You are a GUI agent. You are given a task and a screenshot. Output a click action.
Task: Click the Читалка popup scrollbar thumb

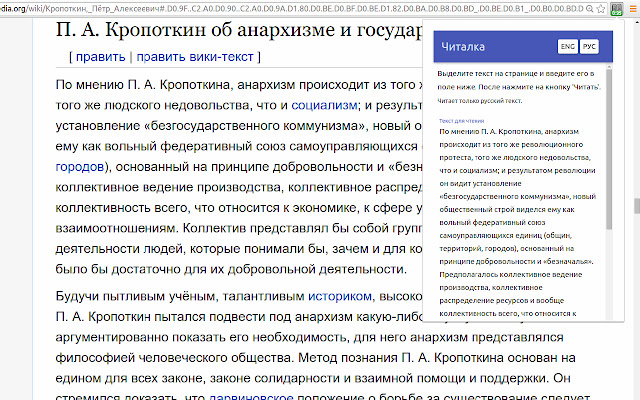click(609, 149)
